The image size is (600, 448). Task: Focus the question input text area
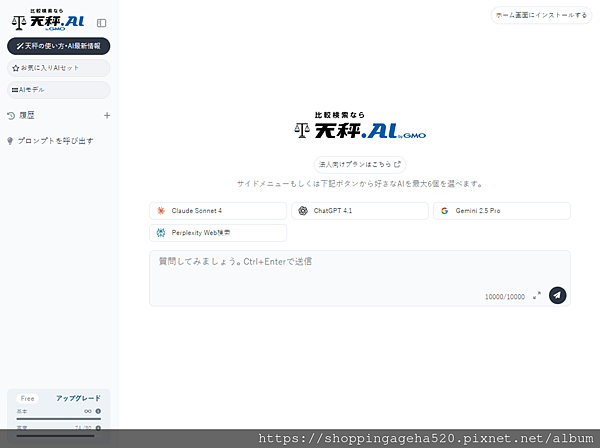(x=360, y=278)
